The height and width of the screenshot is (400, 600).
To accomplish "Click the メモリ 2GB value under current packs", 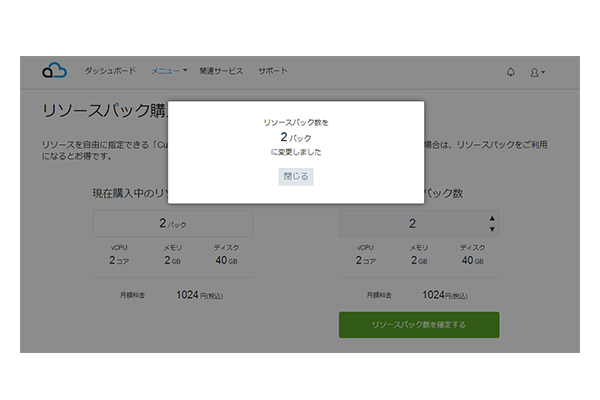I will (x=173, y=260).
